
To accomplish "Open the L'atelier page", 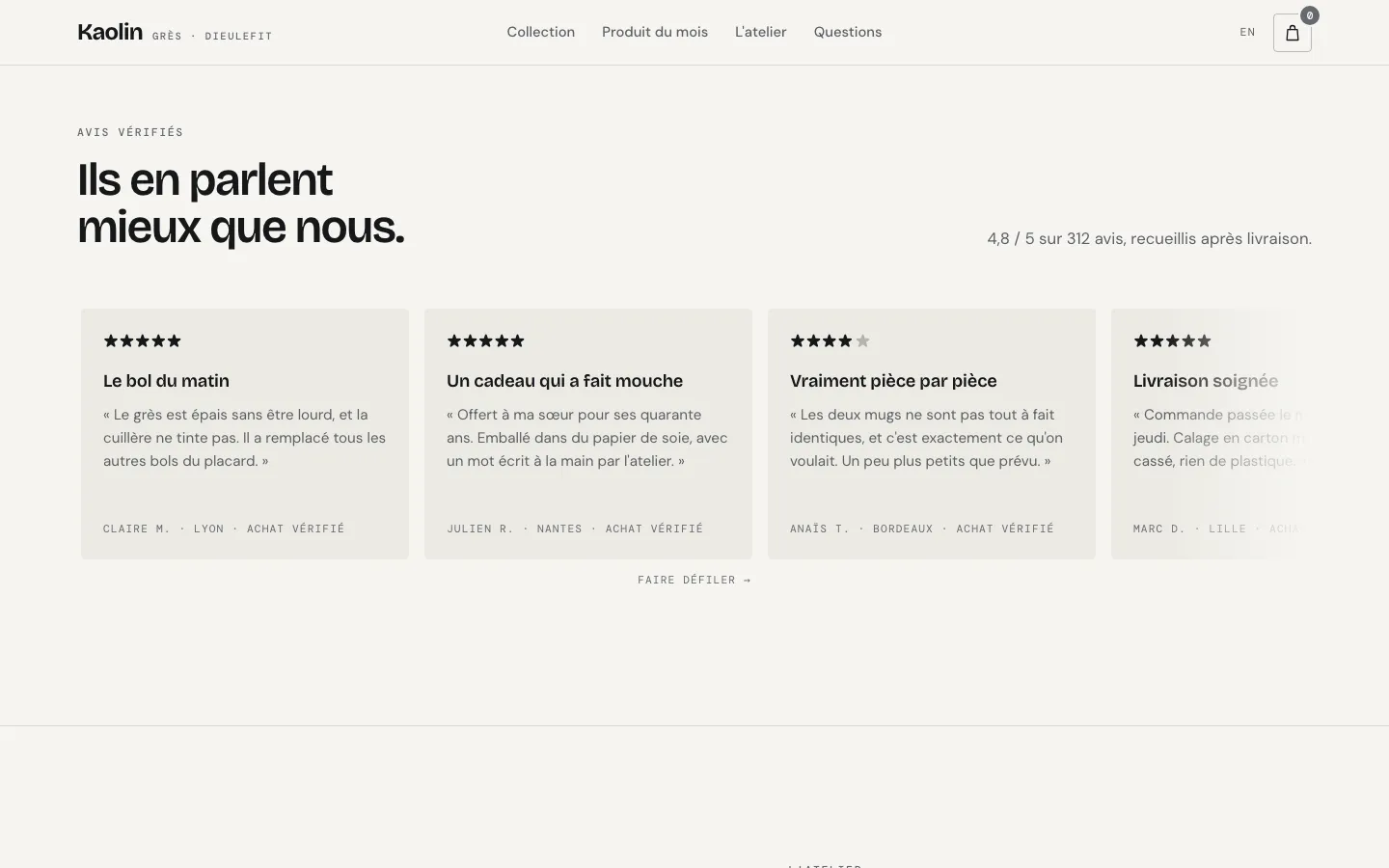I will [761, 32].
